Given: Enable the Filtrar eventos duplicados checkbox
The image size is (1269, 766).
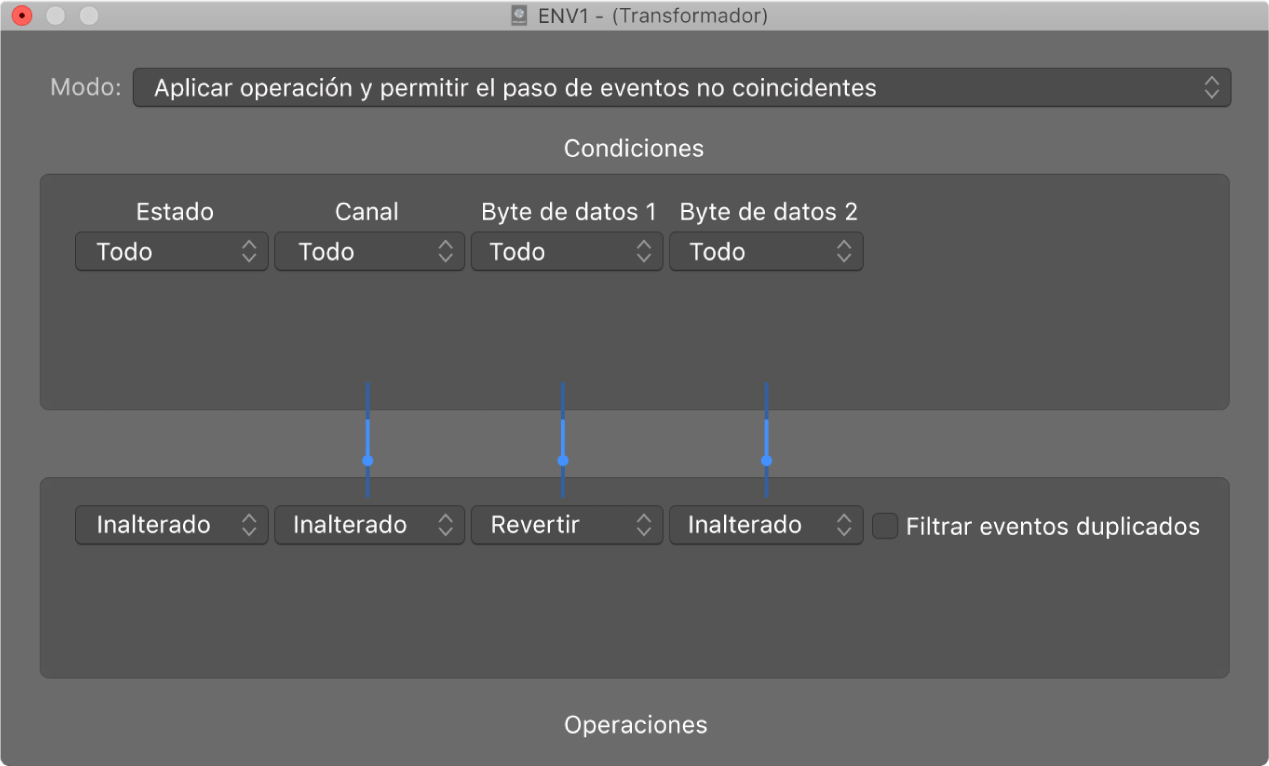Looking at the screenshot, I should (x=885, y=526).
